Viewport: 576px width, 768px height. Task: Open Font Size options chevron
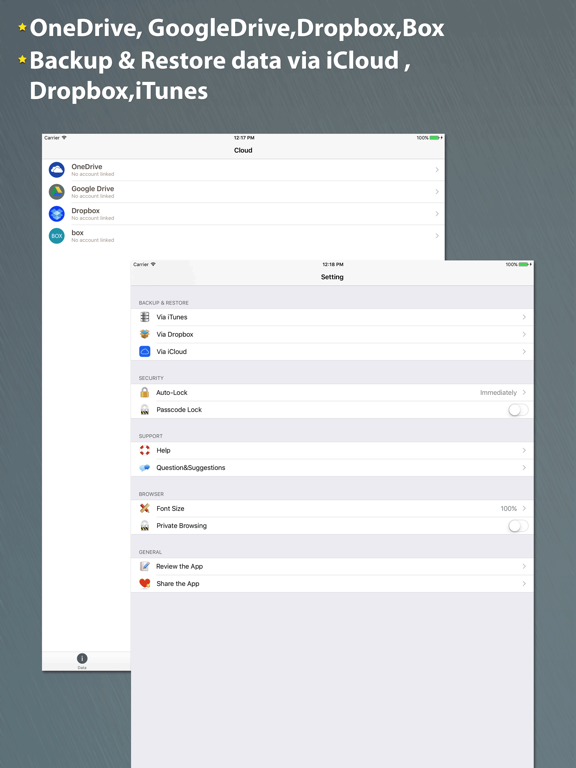[524, 508]
